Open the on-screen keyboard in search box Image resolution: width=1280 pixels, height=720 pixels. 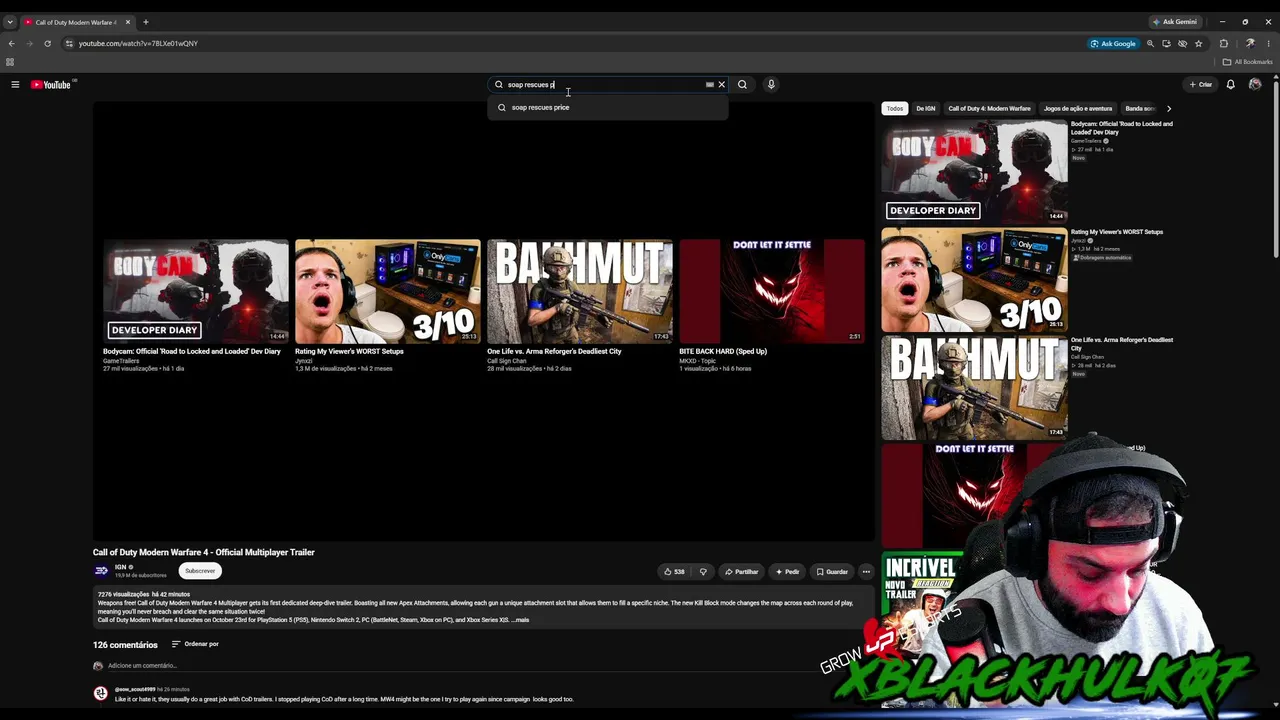[x=710, y=85]
